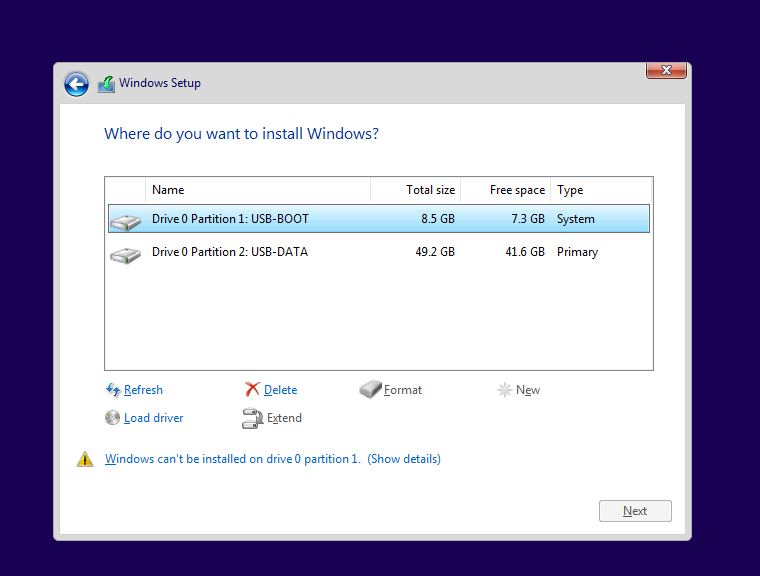Click the System type cell
Viewport: 760px width, 576px height.
[575, 219]
